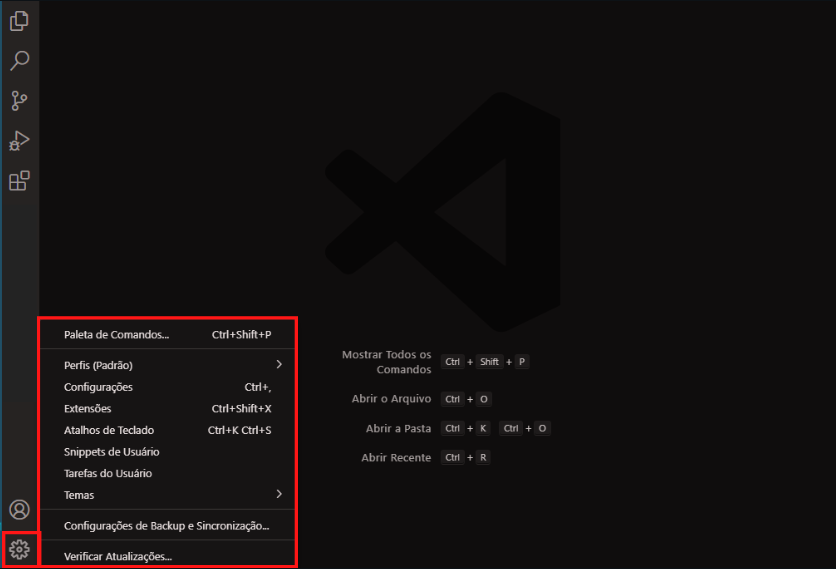Click the Manage gear icon
The width and height of the screenshot is (836, 569).
tap(19, 548)
